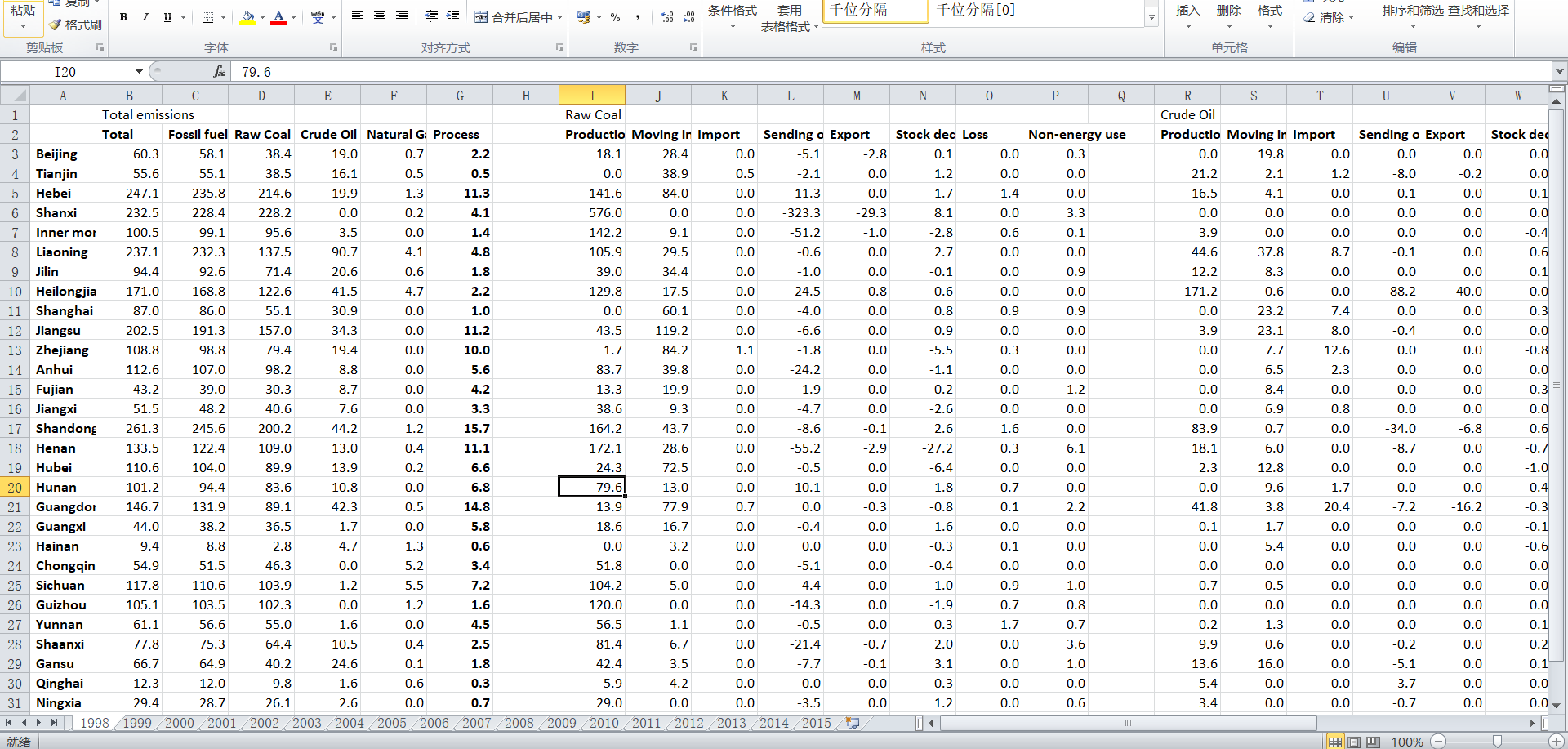Screen dimensions: 1568x749
Task: Adjust the zoom slider handle
Action: [x=1497, y=742]
